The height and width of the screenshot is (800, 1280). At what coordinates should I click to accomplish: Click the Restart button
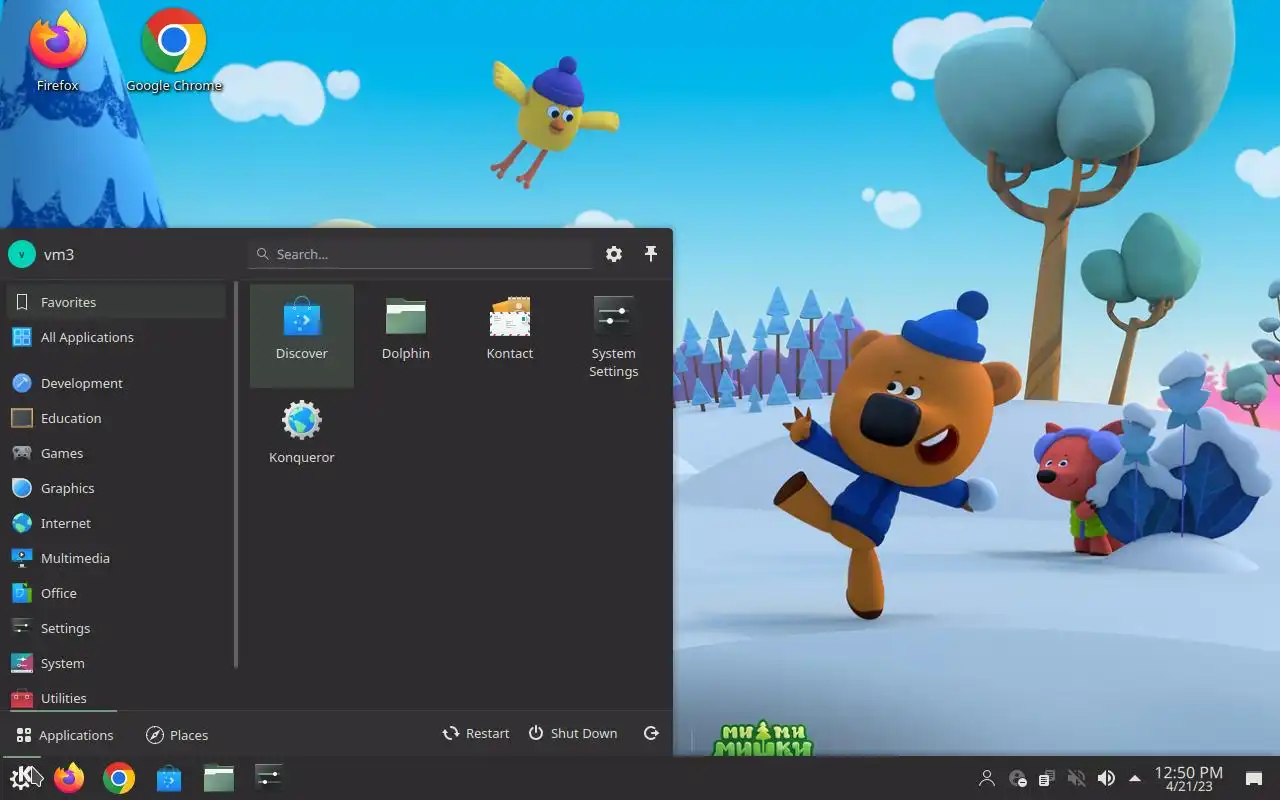pos(476,733)
